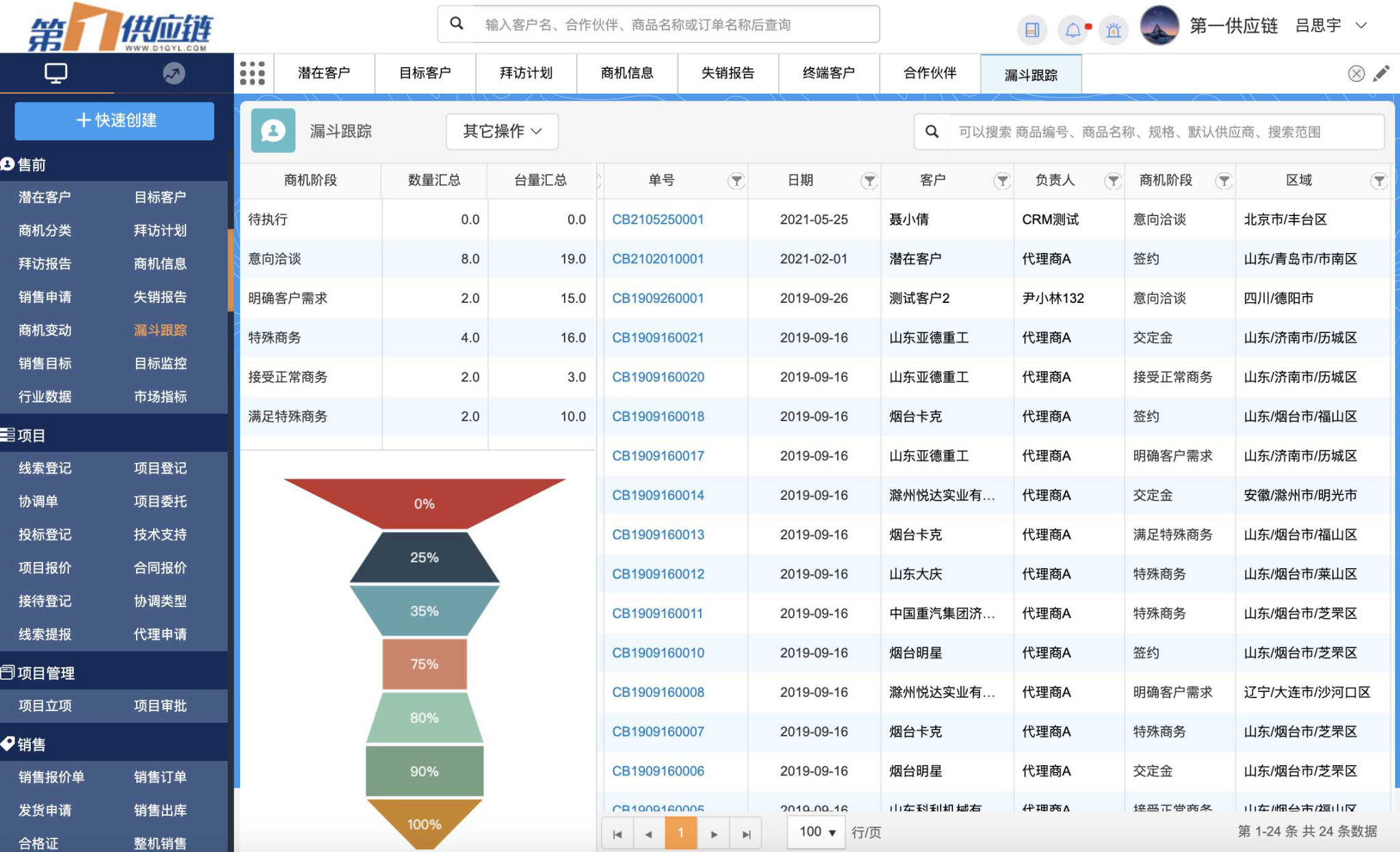
Task: Close all tabs with circled X icon
Action: tap(1356, 73)
